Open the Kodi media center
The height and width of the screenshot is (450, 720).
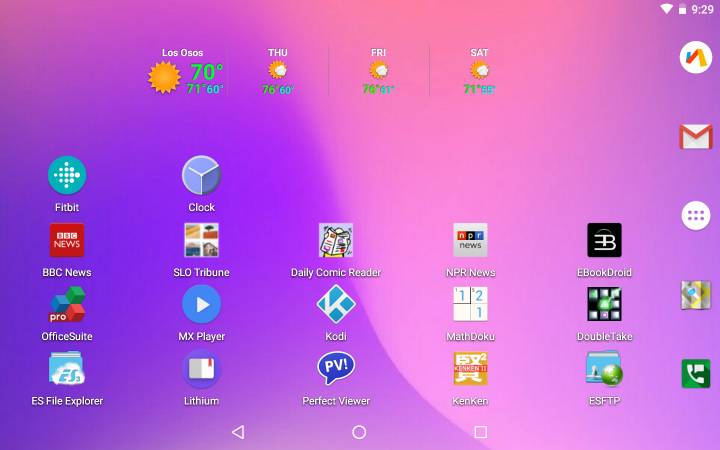(336, 304)
